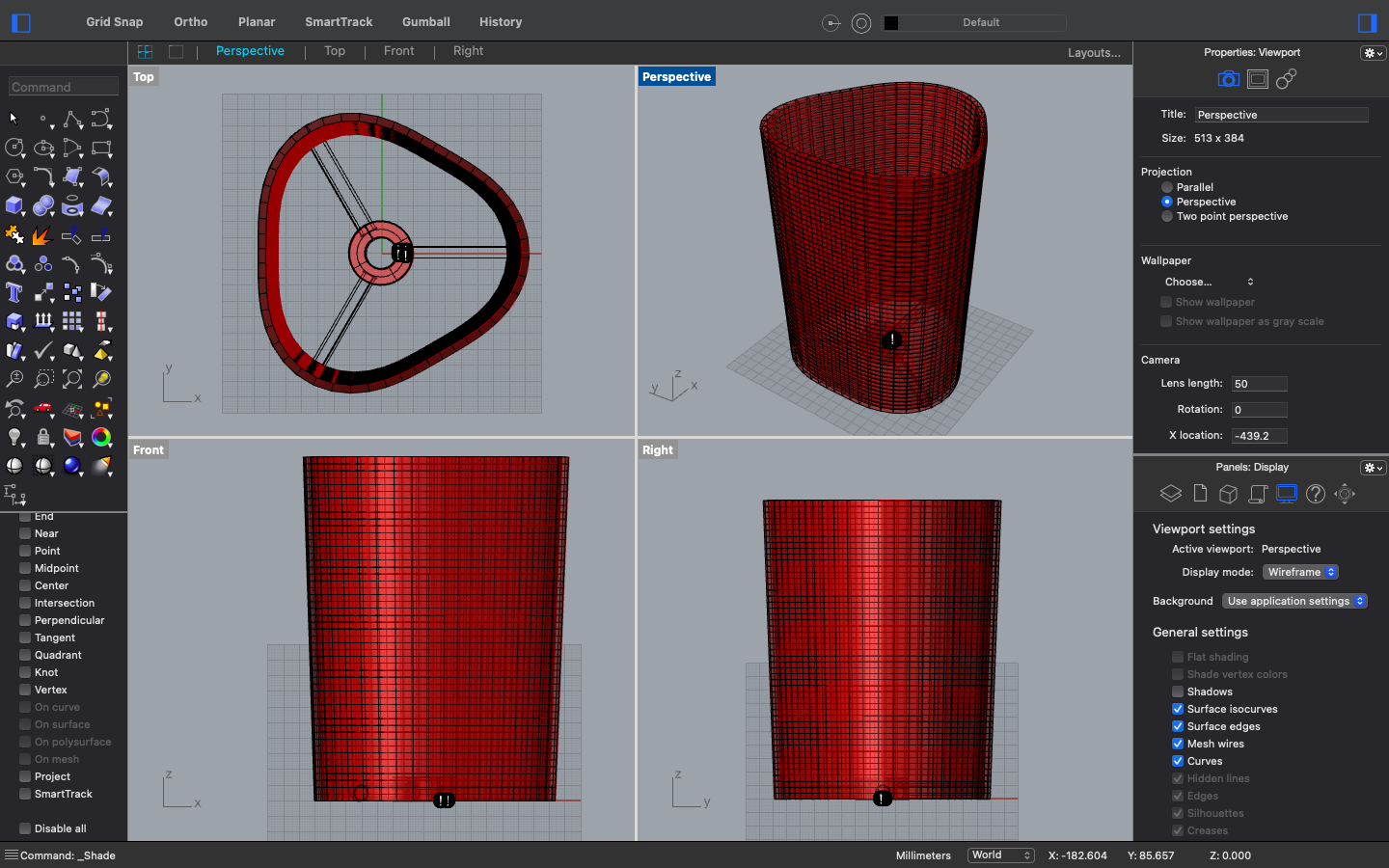Image resolution: width=1389 pixels, height=868 pixels.
Task: Open the Panels Display gear menu
Action: 1373,468
